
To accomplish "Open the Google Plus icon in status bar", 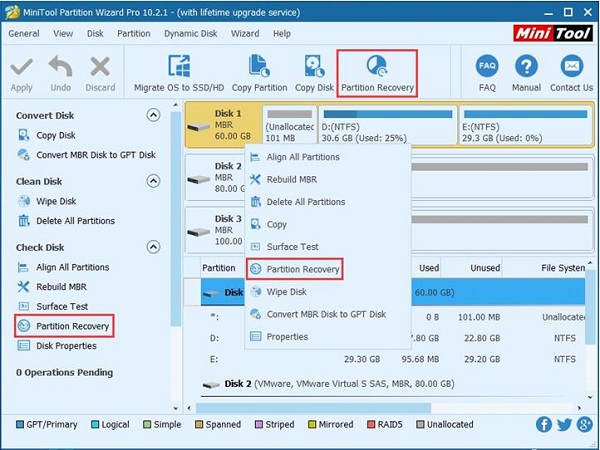I will [x=584, y=424].
